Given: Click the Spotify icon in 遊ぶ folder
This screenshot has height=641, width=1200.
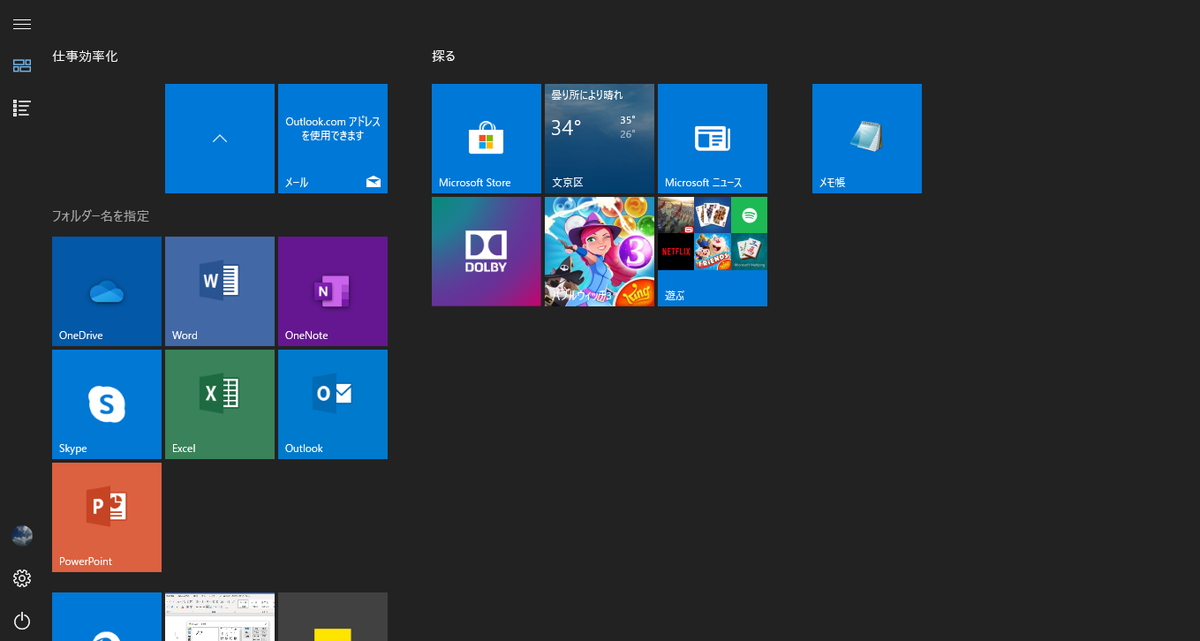Looking at the screenshot, I should pyautogui.click(x=749, y=215).
